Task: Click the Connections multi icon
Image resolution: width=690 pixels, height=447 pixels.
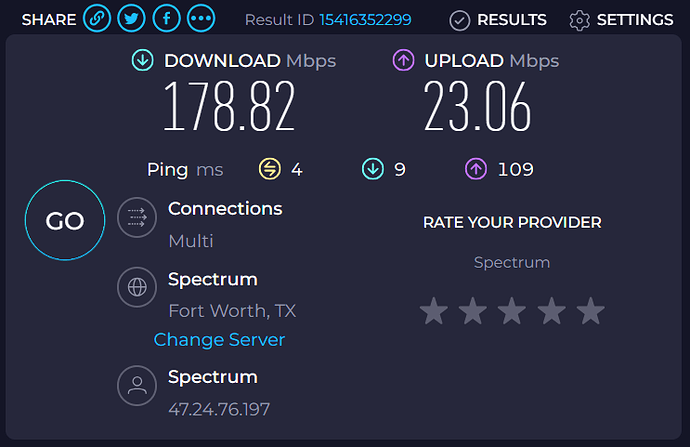Action: click(136, 219)
